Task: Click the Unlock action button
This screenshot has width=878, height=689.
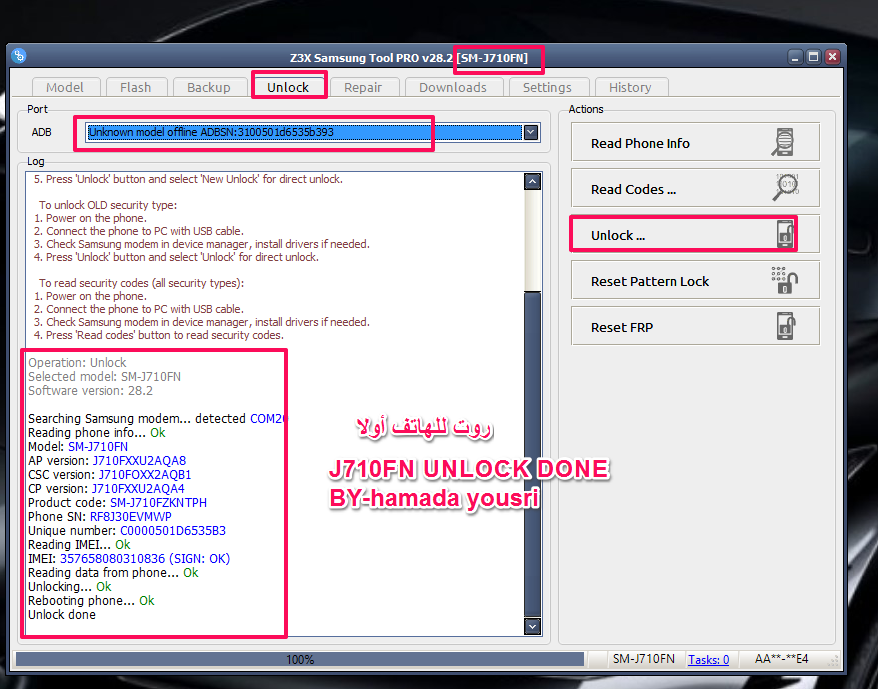Action: point(695,234)
